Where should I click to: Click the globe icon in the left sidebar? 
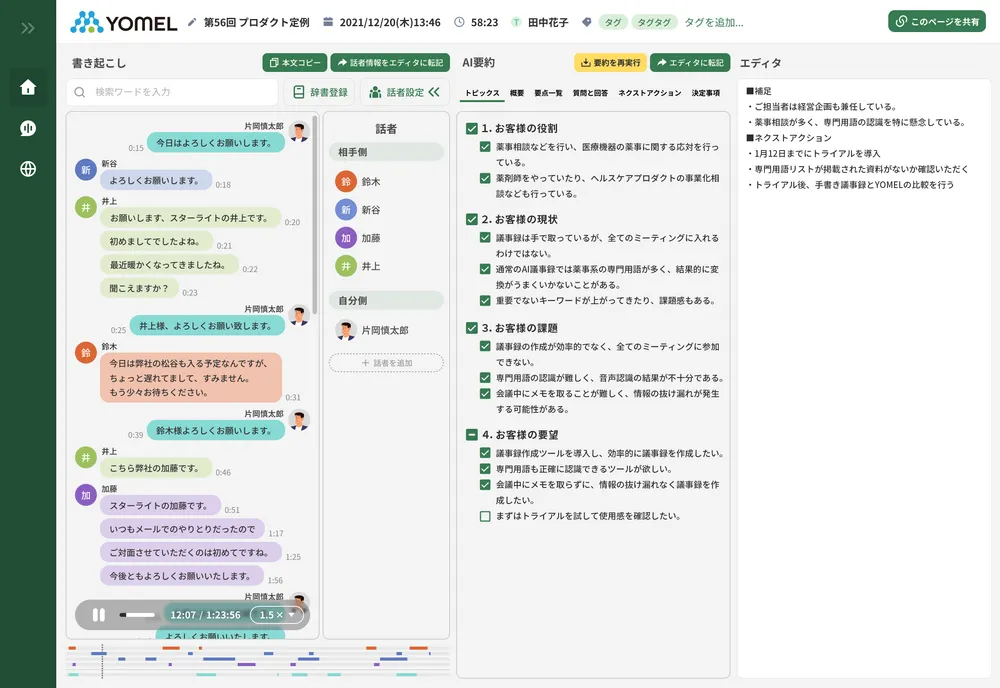(x=28, y=167)
